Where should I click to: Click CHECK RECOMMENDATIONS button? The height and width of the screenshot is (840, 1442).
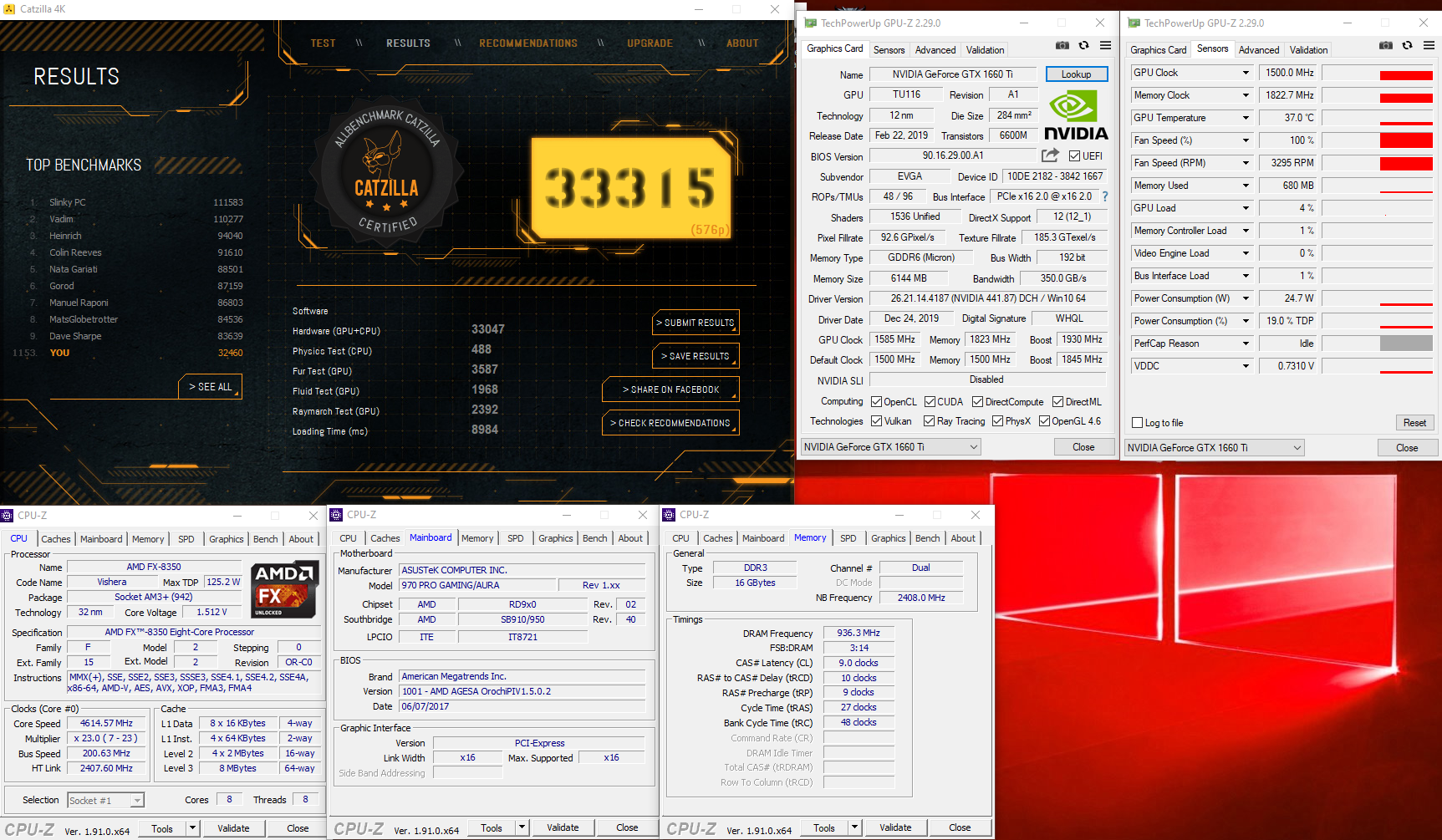point(670,423)
